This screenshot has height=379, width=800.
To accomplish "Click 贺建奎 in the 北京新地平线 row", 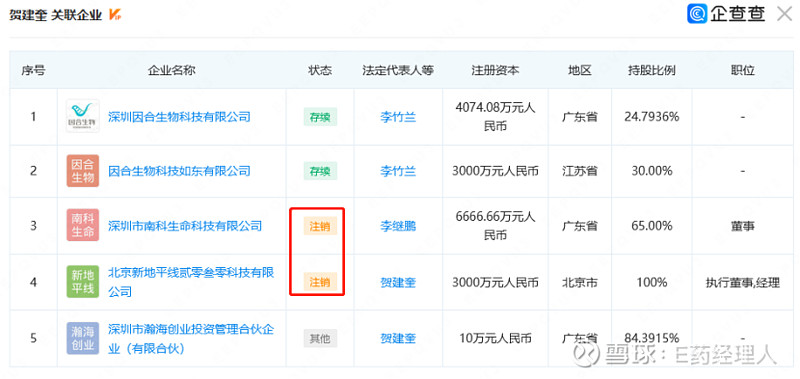I will [x=398, y=282].
